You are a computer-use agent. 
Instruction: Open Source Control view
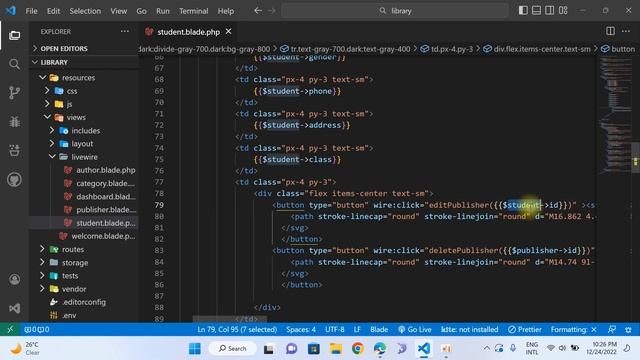(14, 93)
